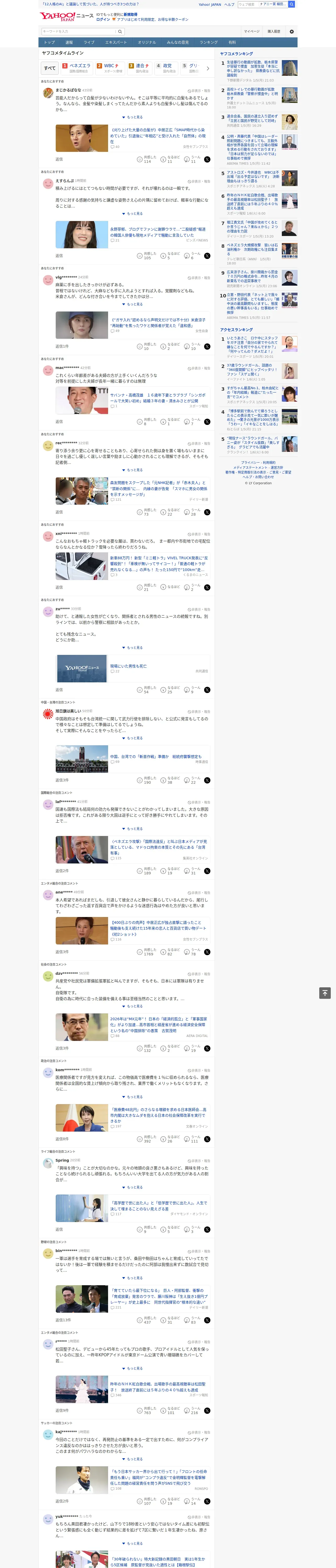Expand もっと見る on えすらんぷ's comment
This screenshot has height=1568, width=336.
(132, 214)
